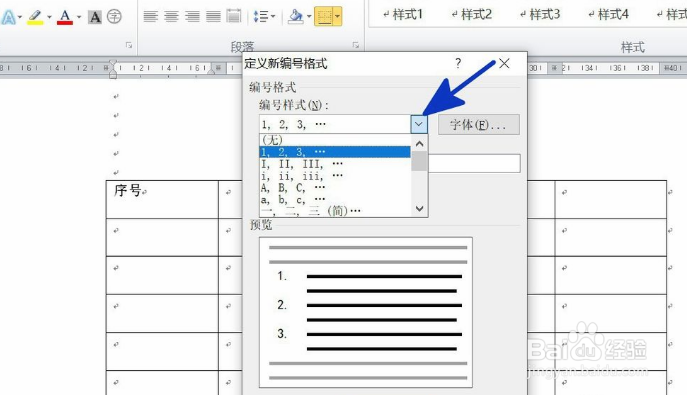The width and height of the screenshot is (687, 395).
Task: Align text right
Action: point(192,17)
